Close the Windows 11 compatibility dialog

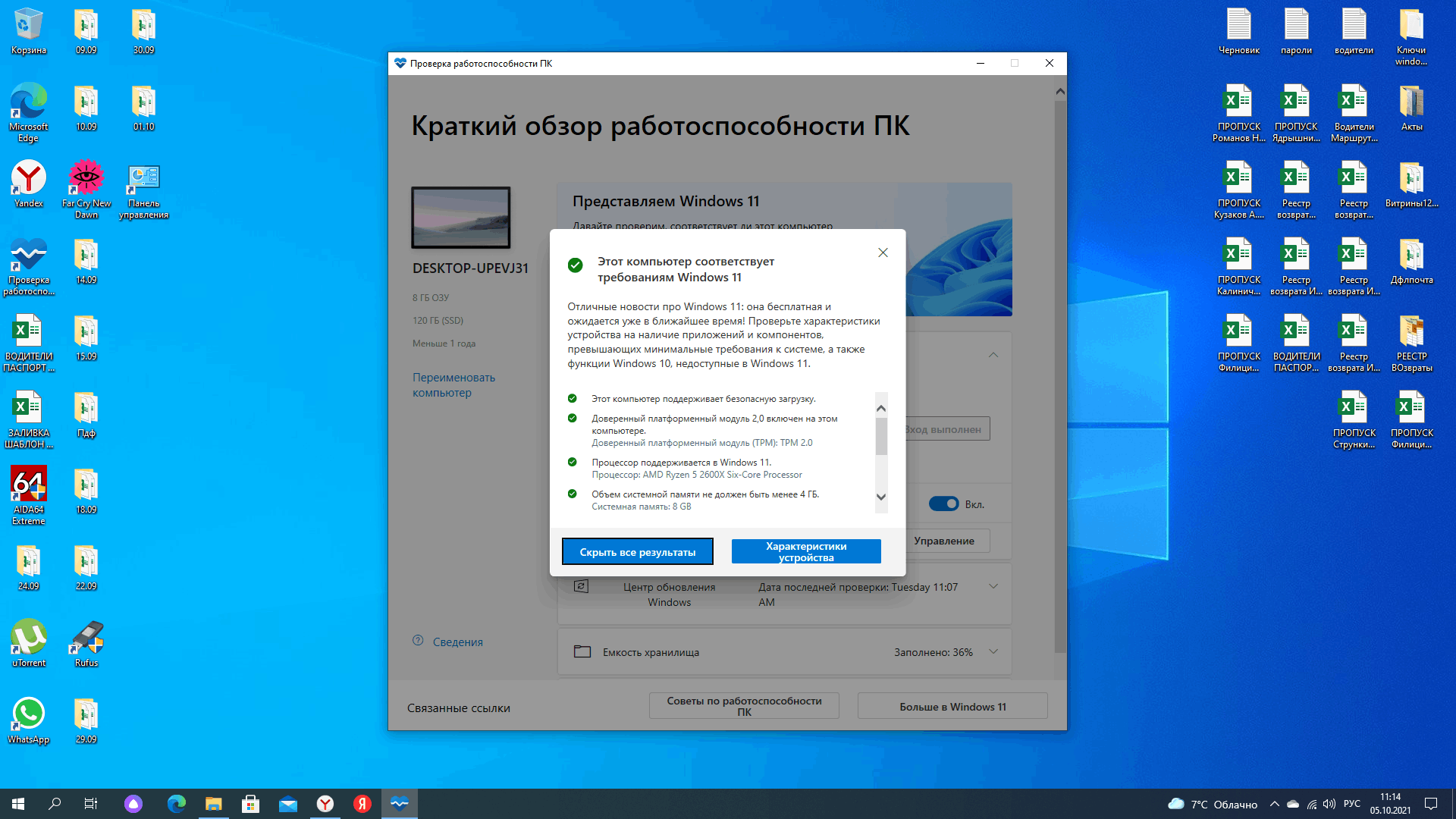pyautogui.click(x=883, y=253)
